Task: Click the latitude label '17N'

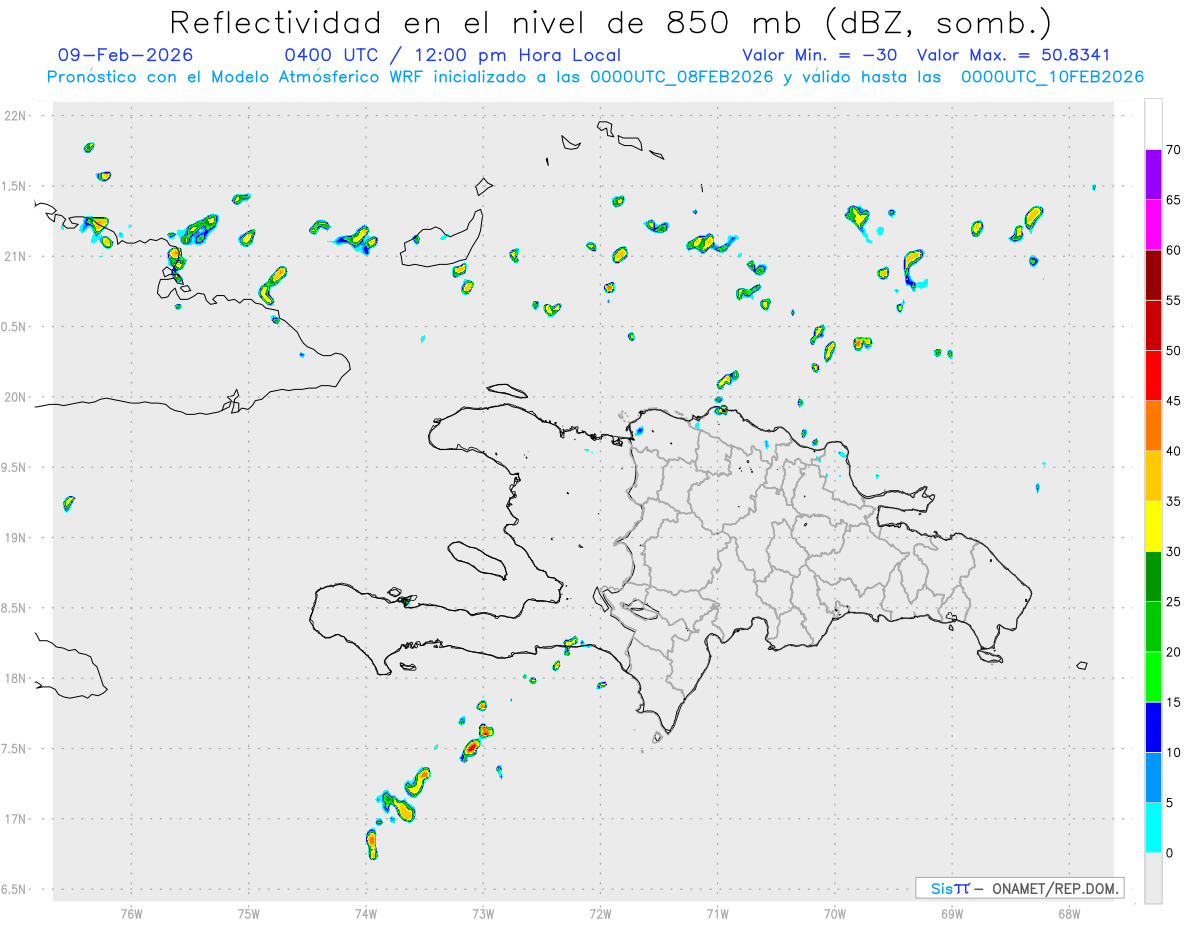Action: click(x=15, y=819)
